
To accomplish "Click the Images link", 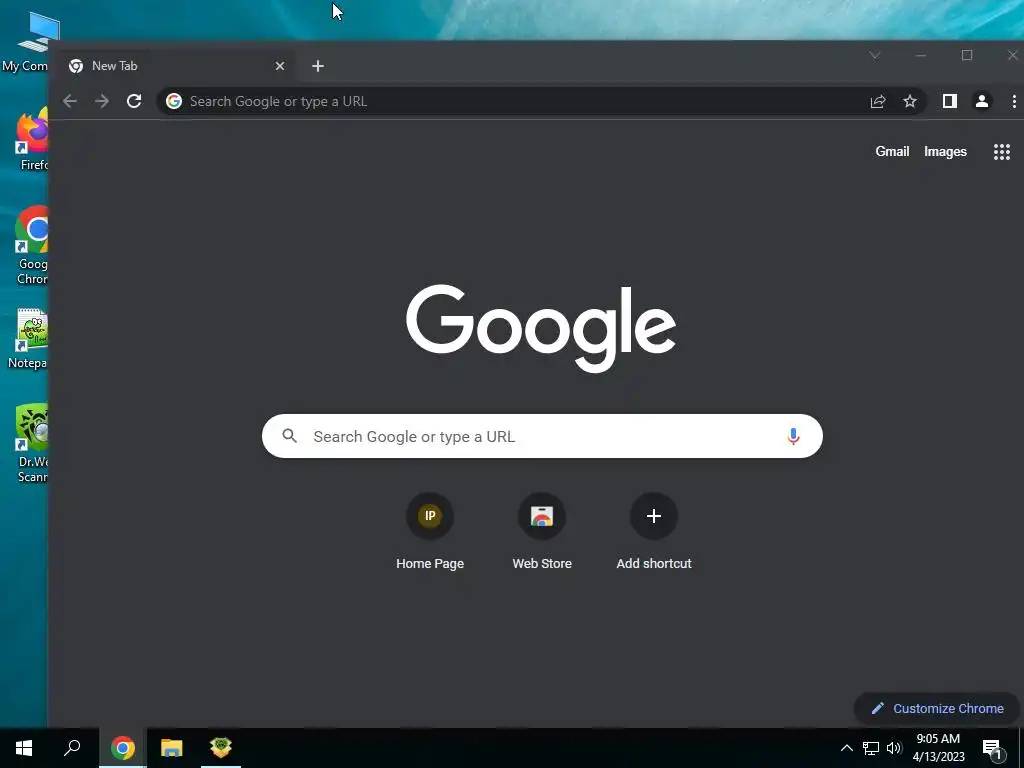I will (945, 152).
